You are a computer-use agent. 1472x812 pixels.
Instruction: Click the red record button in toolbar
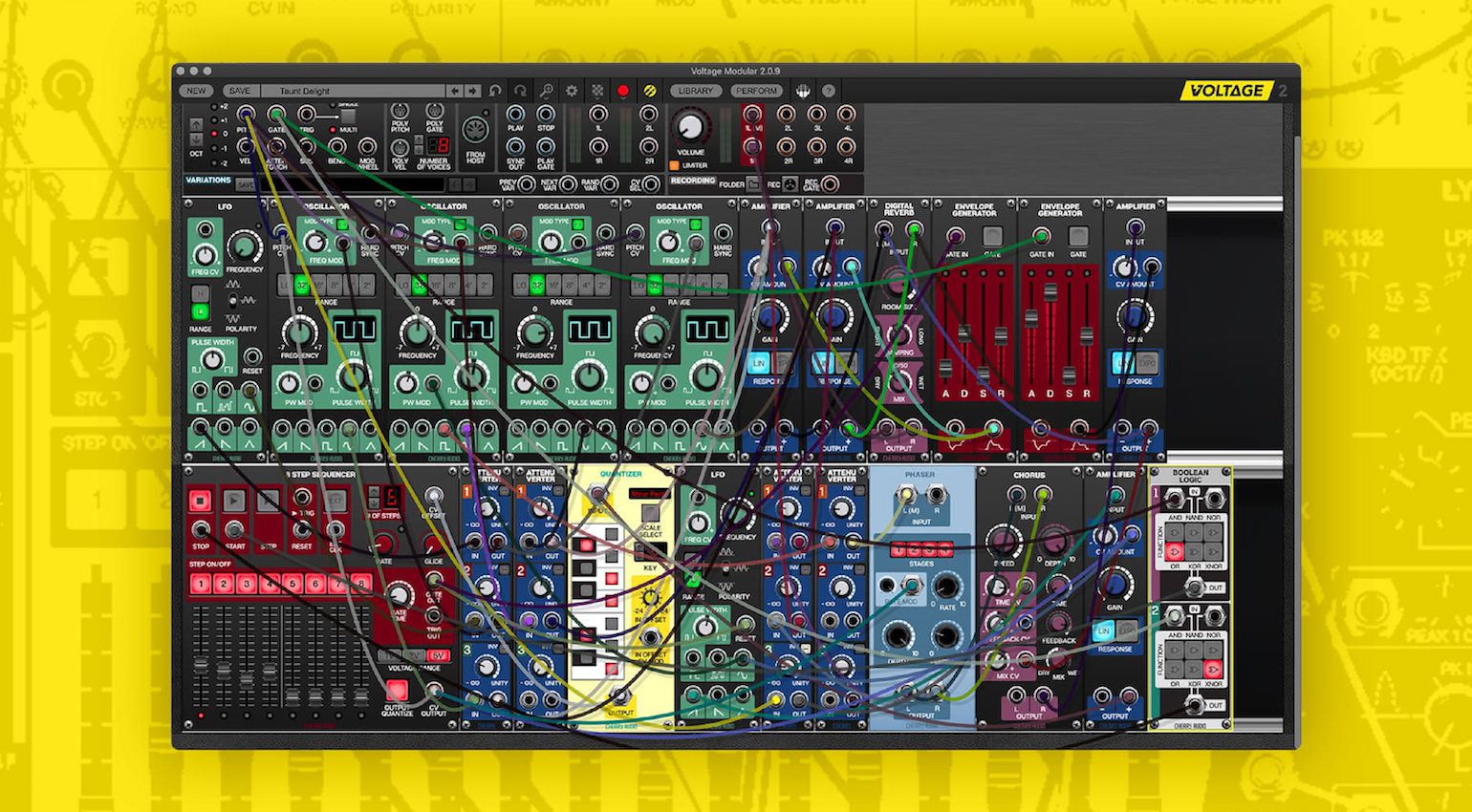click(623, 91)
